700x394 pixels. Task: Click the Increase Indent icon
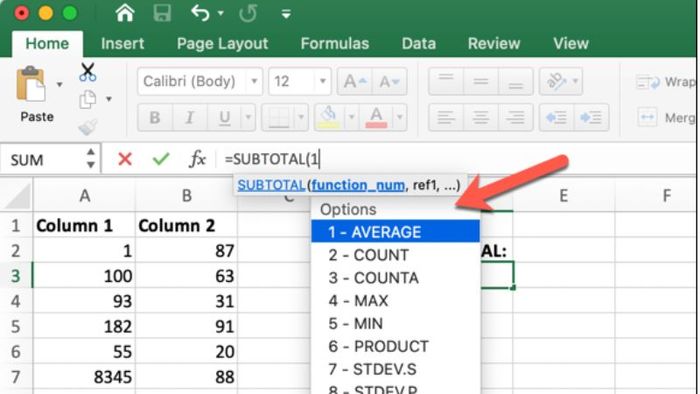click(x=591, y=117)
